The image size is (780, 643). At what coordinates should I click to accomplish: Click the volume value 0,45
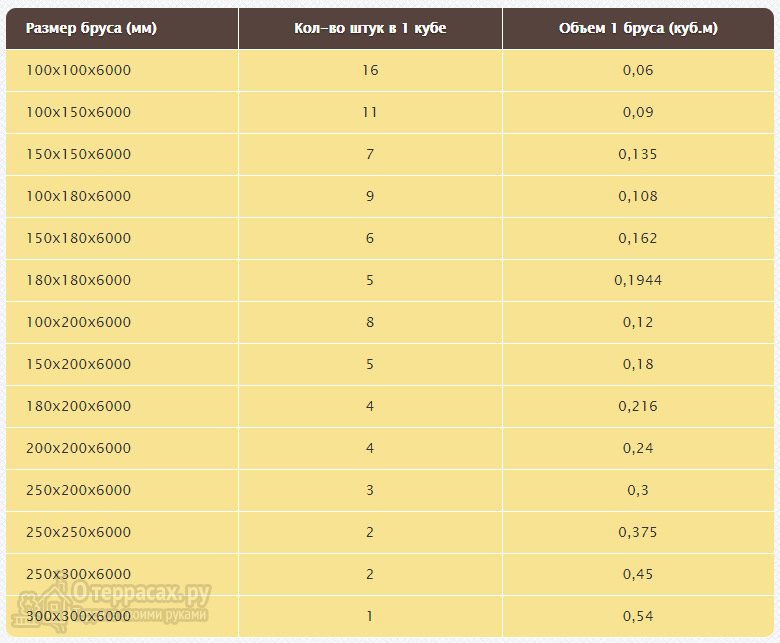638,574
